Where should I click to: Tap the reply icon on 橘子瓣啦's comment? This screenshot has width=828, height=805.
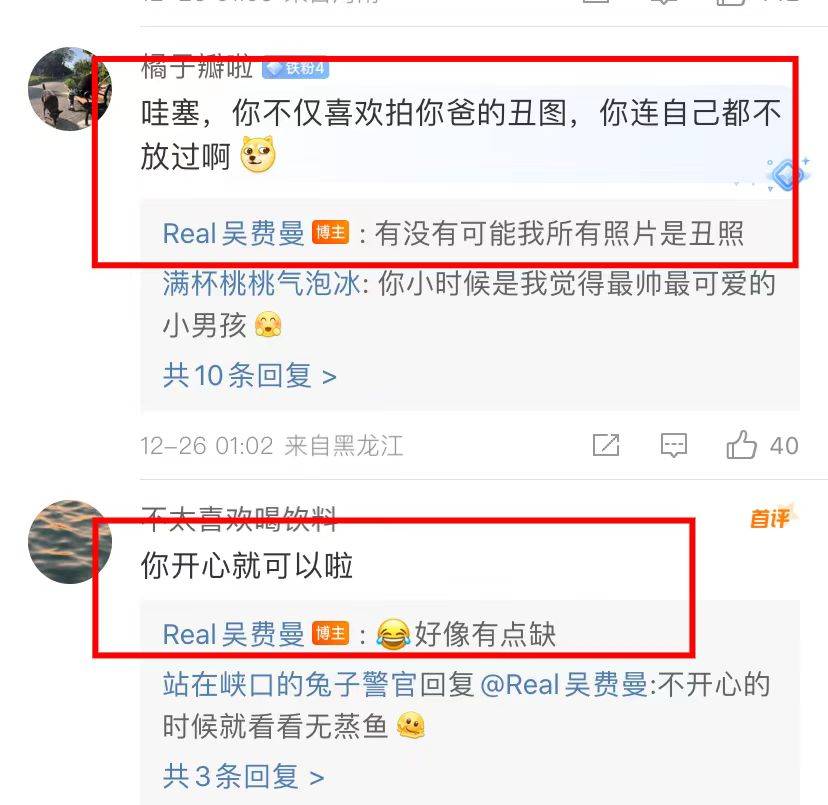674,445
